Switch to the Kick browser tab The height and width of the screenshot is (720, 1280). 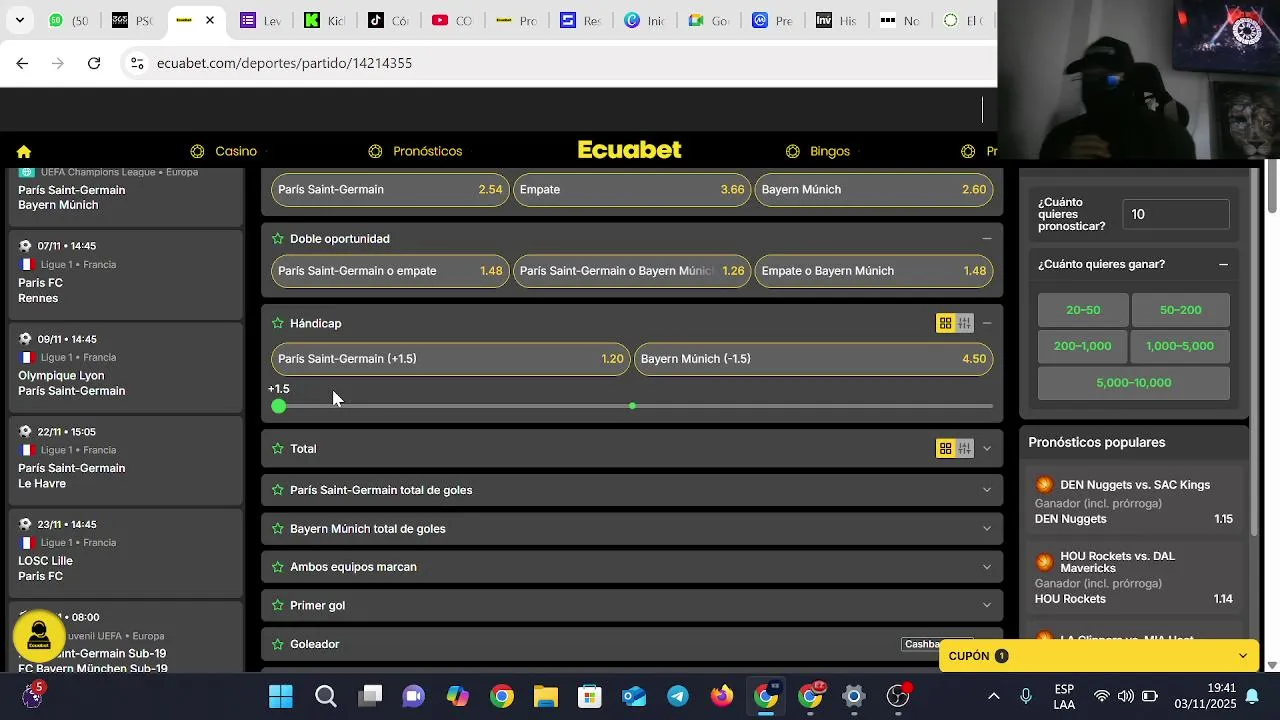pos(323,20)
